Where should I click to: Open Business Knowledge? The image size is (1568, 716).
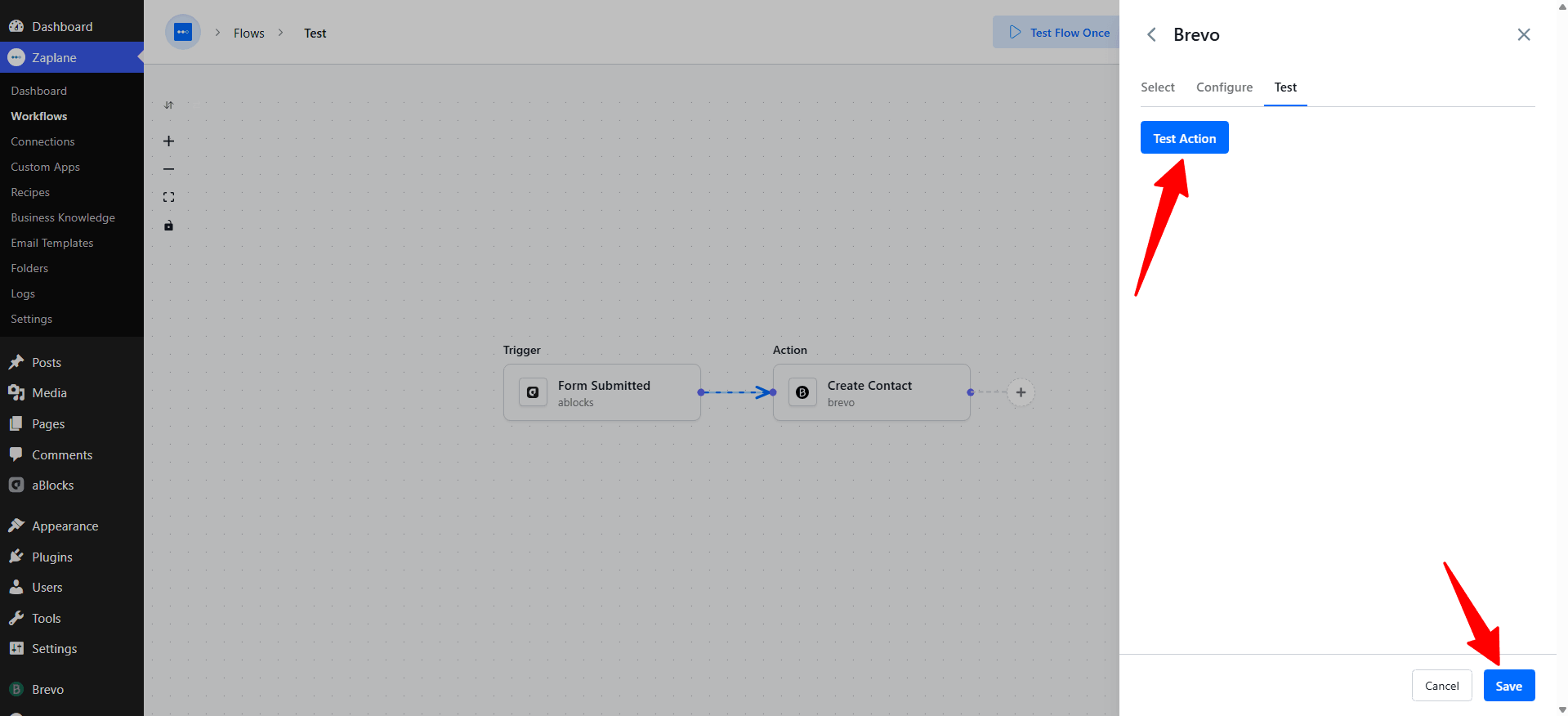pyautogui.click(x=63, y=217)
